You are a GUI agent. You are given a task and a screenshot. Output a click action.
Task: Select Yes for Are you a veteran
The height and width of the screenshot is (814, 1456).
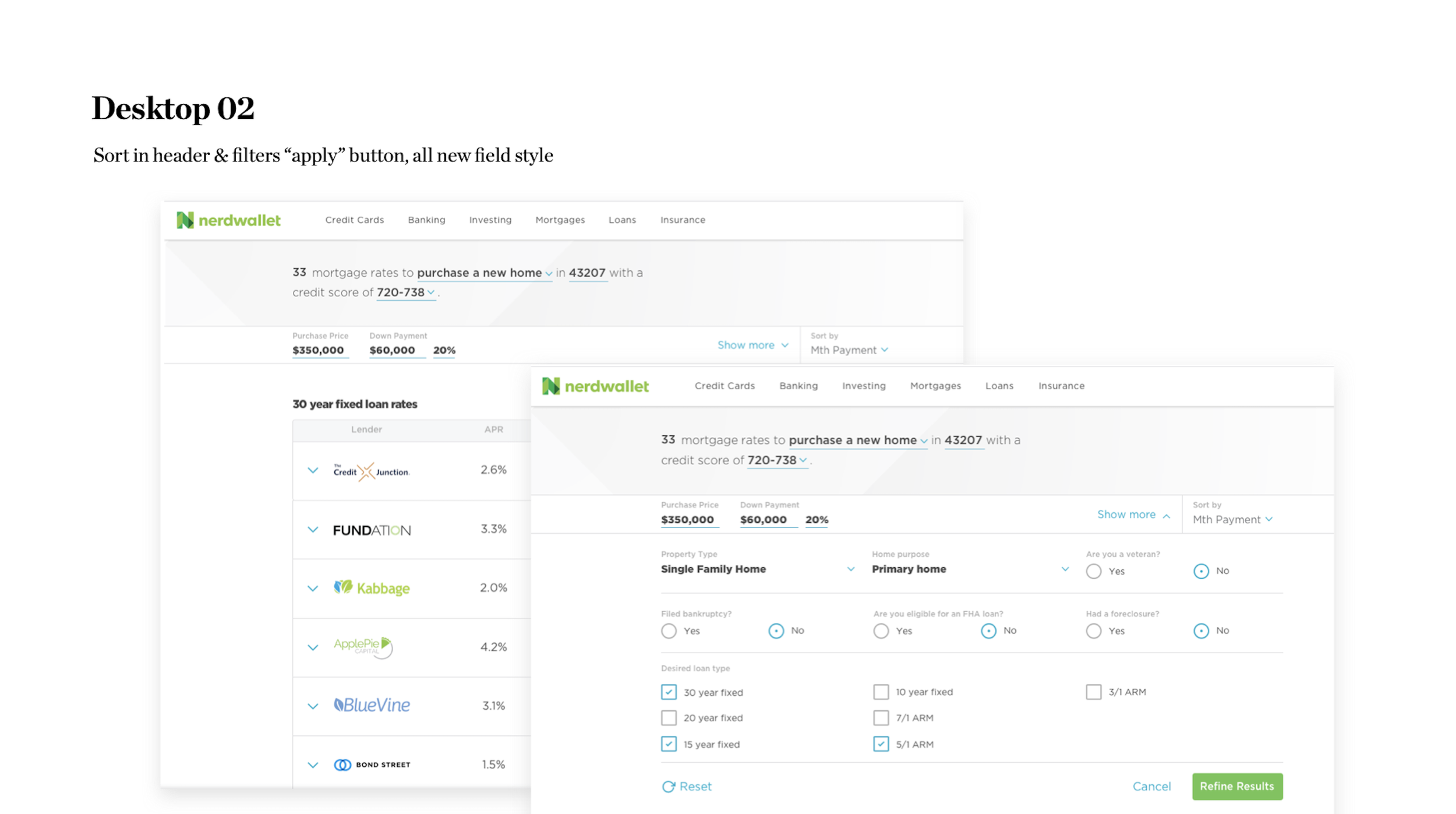(x=1093, y=571)
